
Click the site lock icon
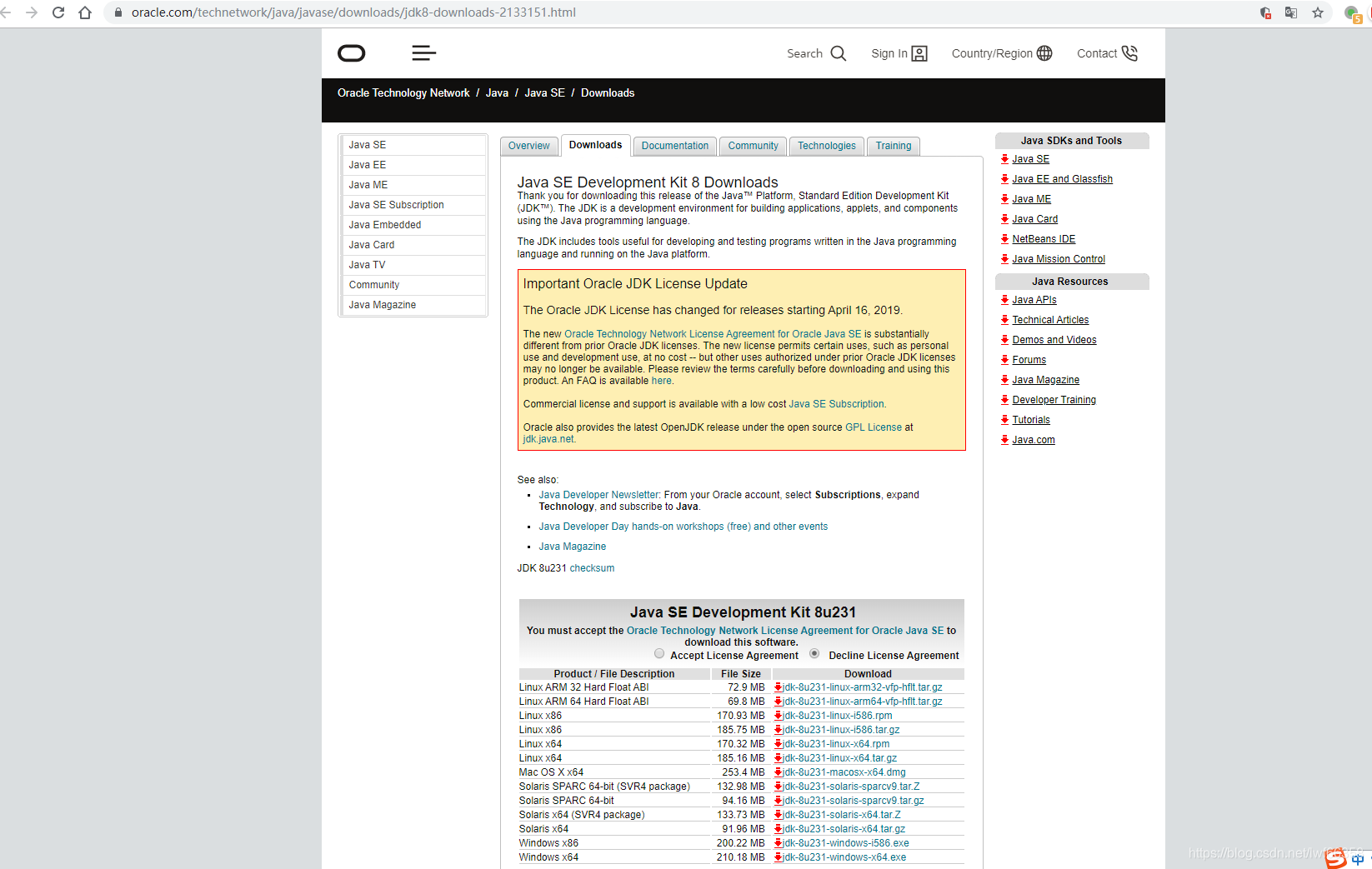pos(118,12)
